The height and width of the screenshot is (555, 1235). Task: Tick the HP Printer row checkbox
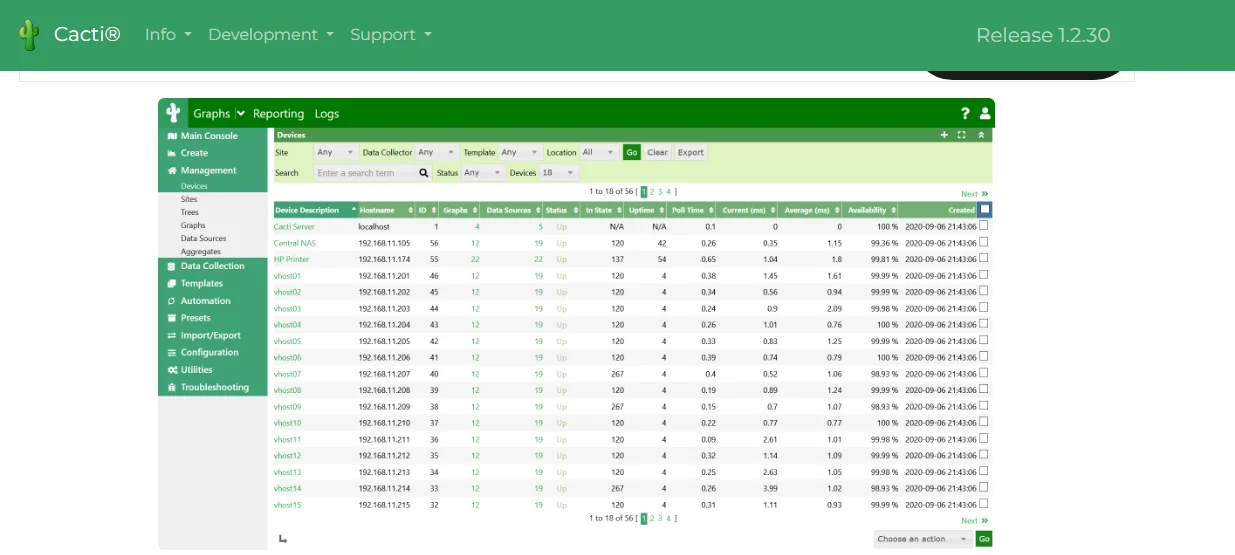[x=984, y=258]
